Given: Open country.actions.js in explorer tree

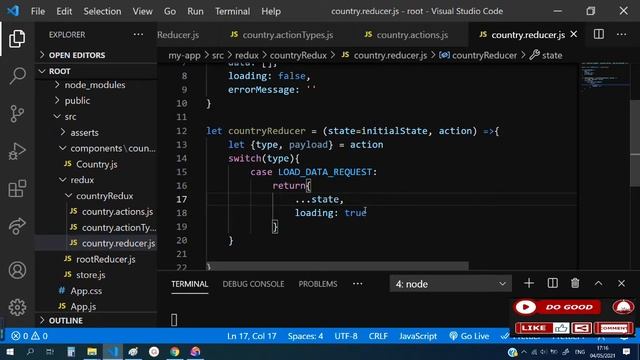Looking at the screenshot, I should pyautogui.click(x=96, y=211).
